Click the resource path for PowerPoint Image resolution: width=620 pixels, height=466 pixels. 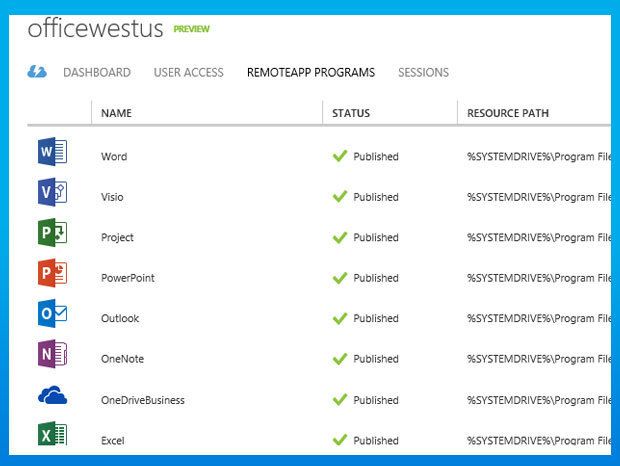coord(539,278)
